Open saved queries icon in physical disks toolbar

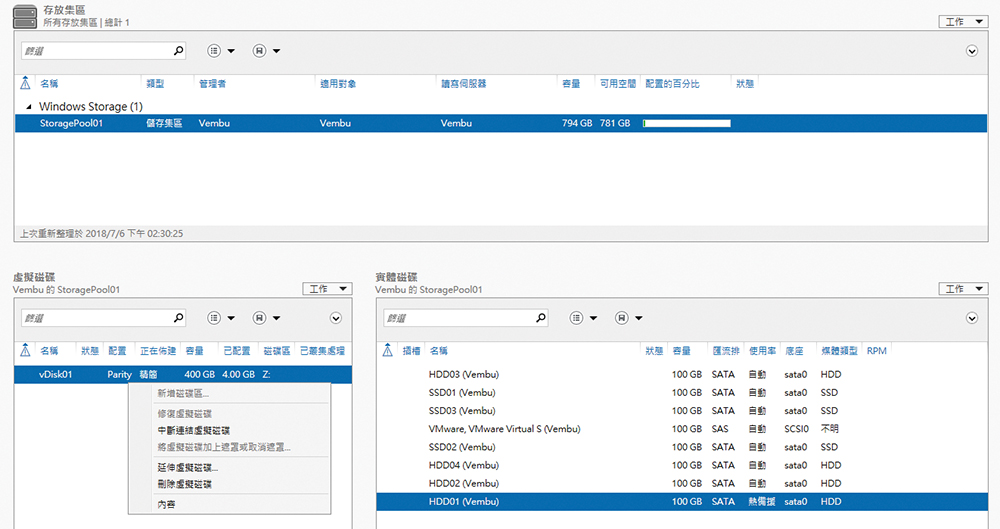coord(622,318)
